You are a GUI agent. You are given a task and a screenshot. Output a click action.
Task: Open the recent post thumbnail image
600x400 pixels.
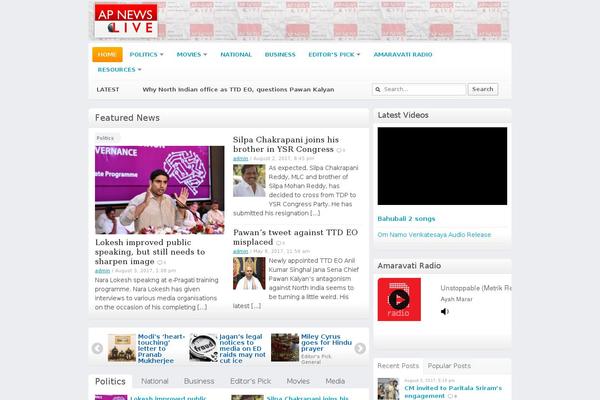pos(388,389)
